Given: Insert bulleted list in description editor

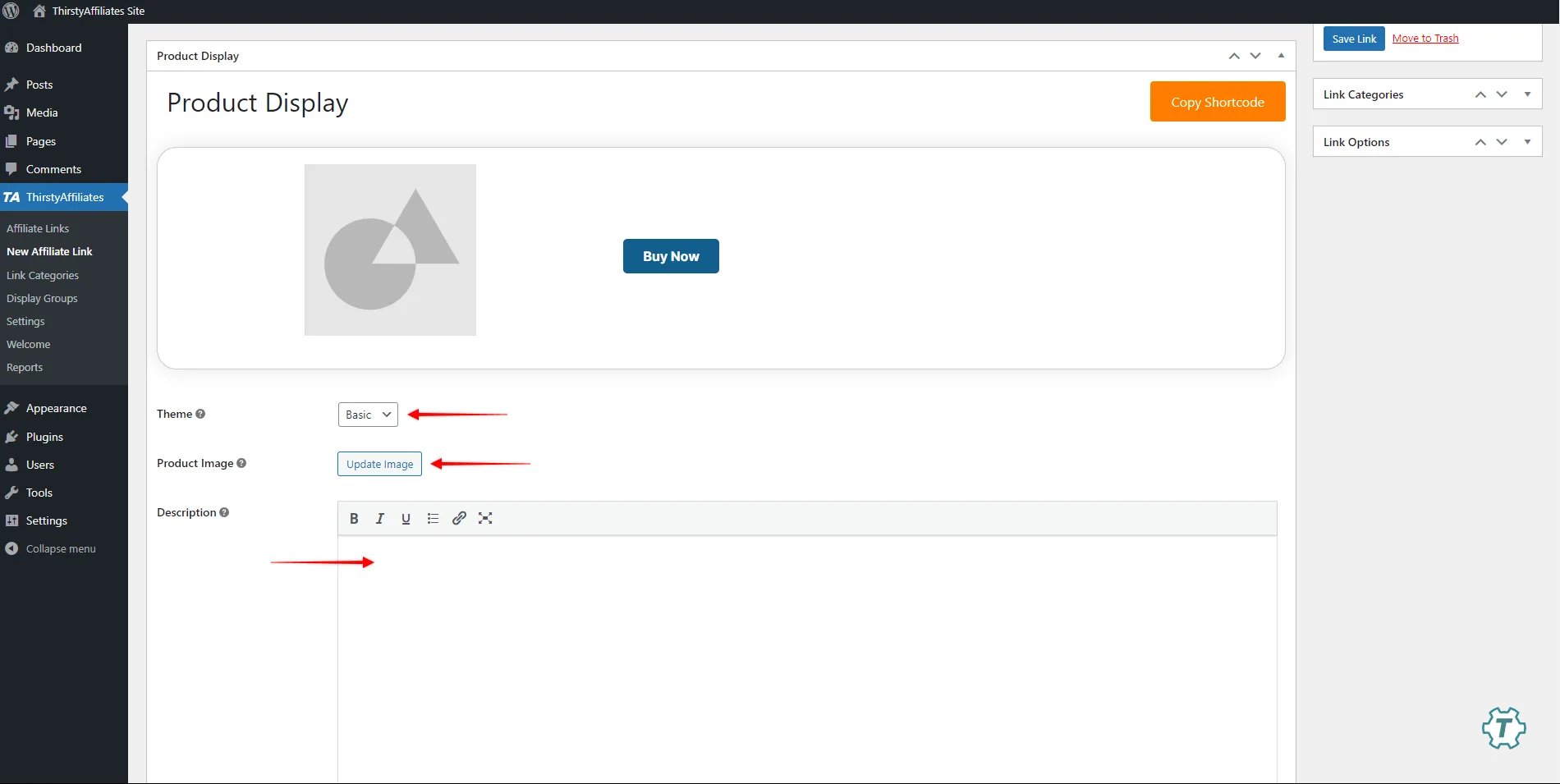Looking at the screenshot, I should [433, 518].
